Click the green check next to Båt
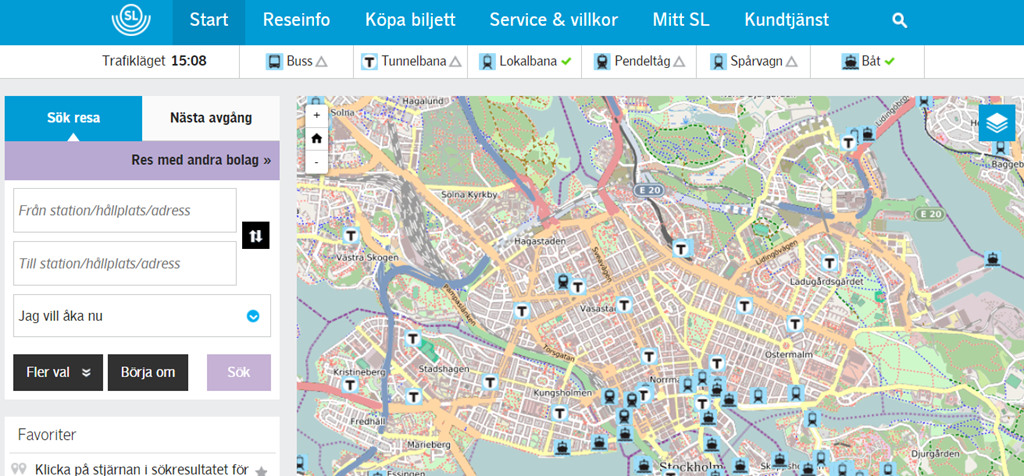 [889, 62]
